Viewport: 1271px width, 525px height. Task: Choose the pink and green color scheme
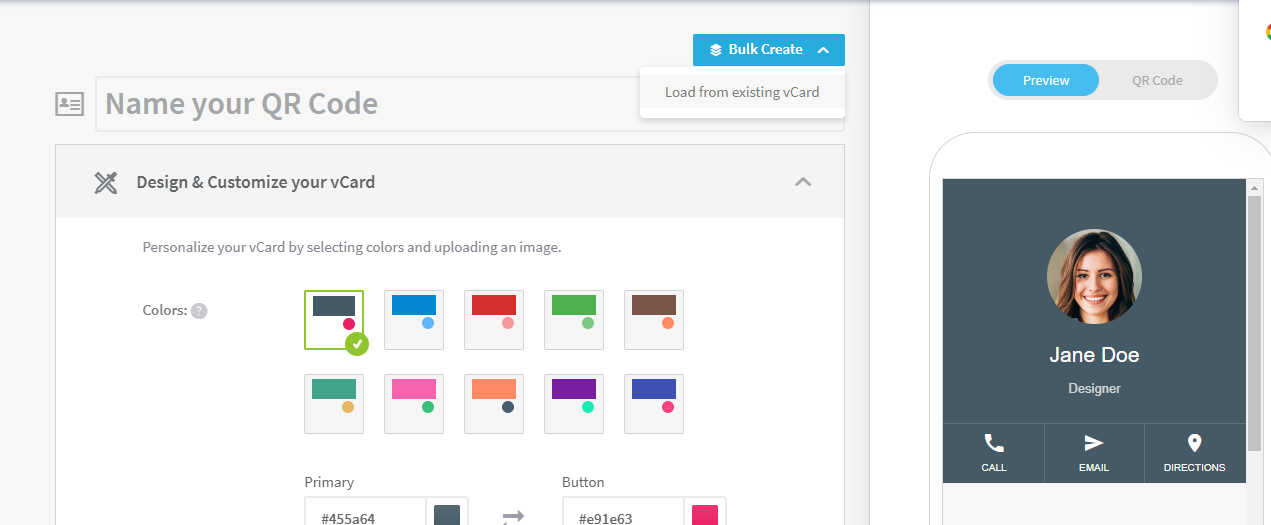(x=414, y=404)
